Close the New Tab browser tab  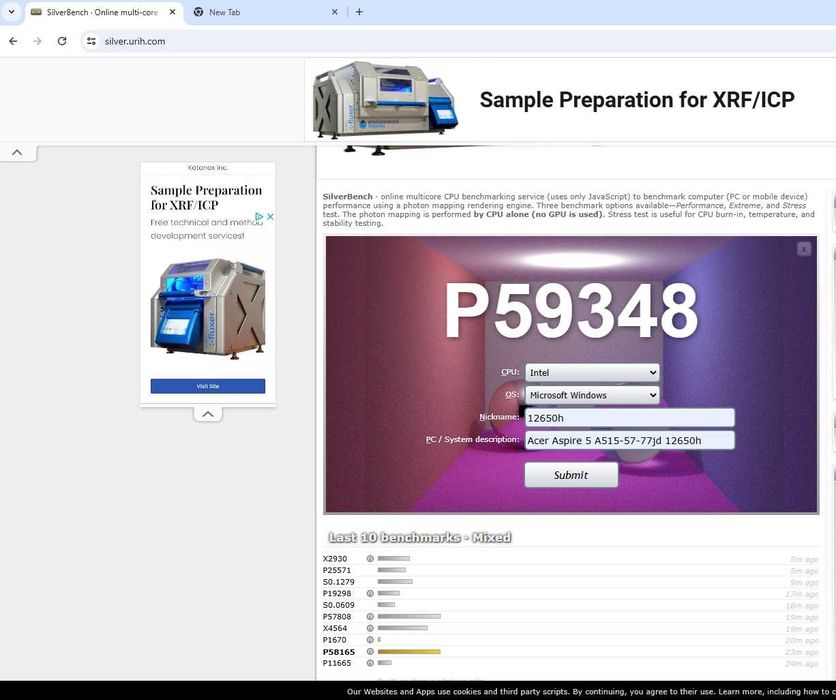click(334, 12)
